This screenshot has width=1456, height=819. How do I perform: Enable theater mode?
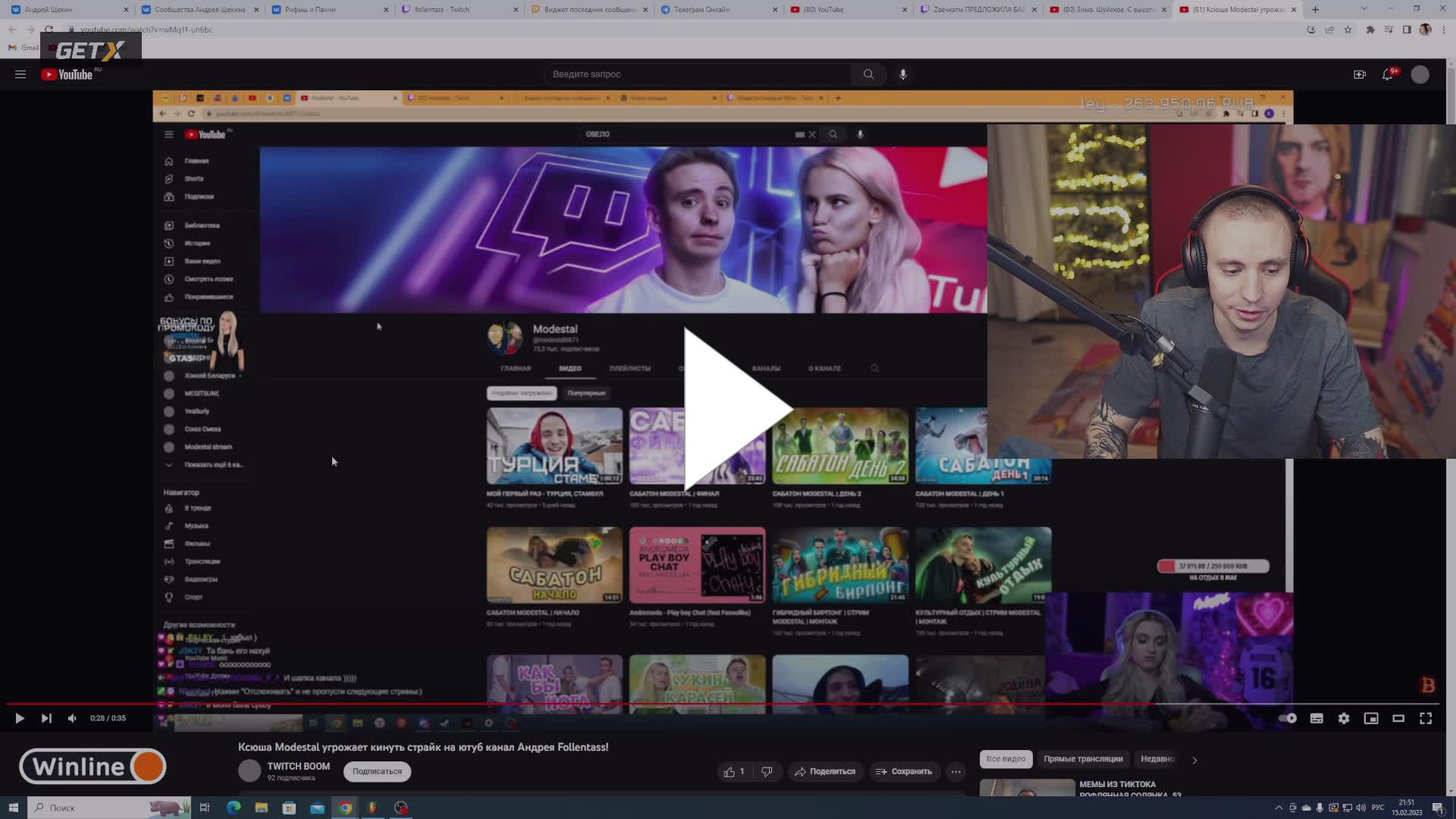click(x=1398, y=718)
